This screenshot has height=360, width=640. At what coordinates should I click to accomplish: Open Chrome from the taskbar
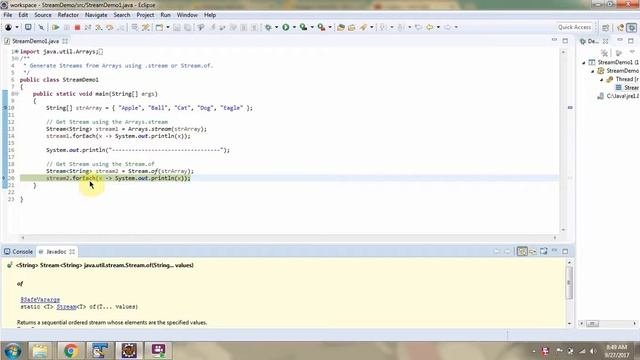(71, 351)
